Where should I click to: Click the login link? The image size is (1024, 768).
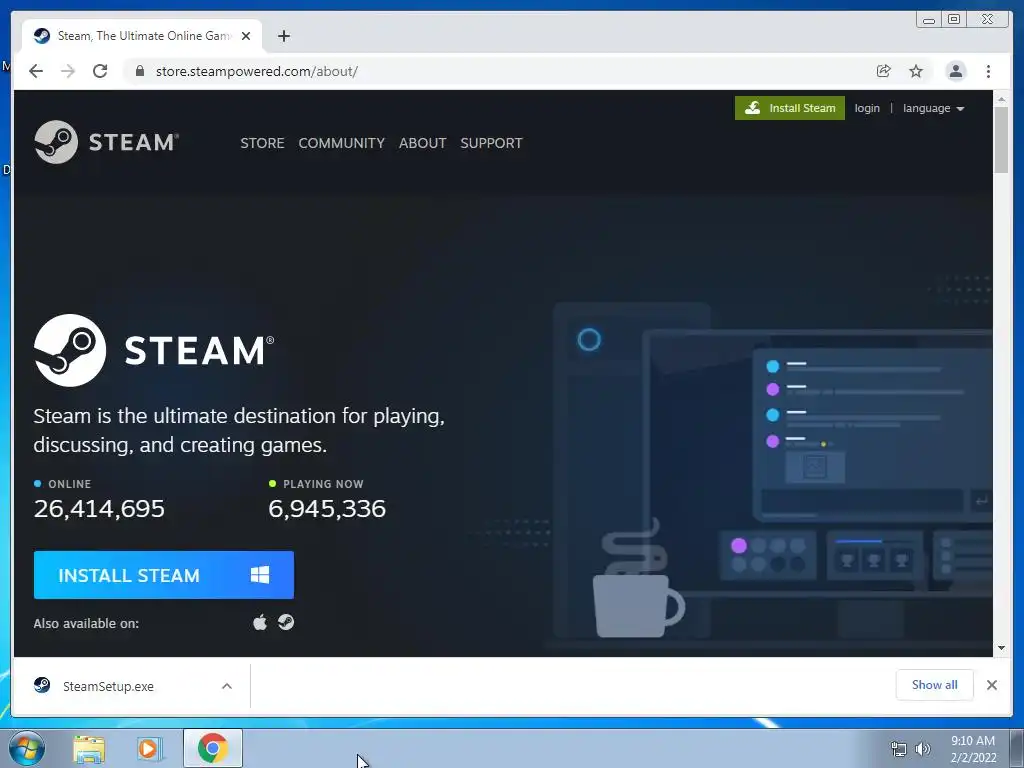(867, 108)
